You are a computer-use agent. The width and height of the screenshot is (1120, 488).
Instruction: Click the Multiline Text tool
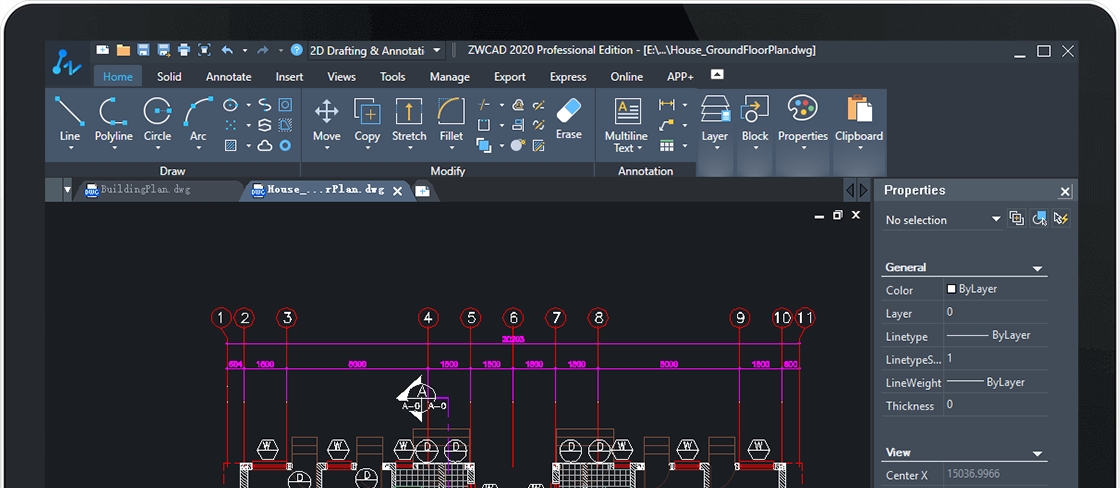(x=626, y=125)
